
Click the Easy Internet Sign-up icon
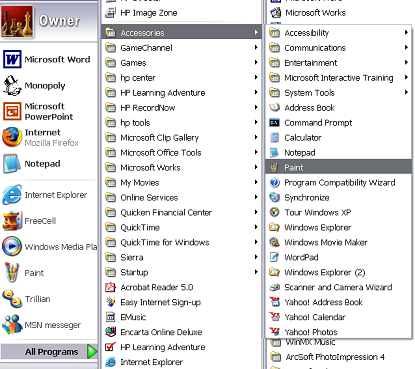click(110, 302)
